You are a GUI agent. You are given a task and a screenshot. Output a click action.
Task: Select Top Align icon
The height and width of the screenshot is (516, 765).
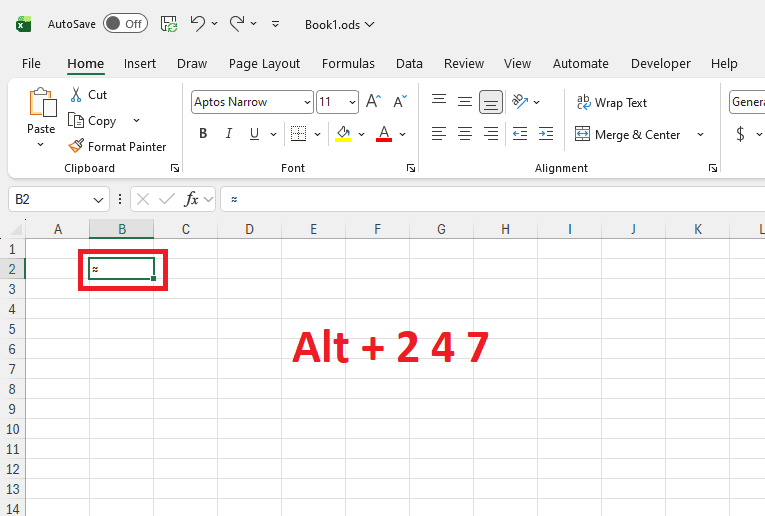pos(439,100)
